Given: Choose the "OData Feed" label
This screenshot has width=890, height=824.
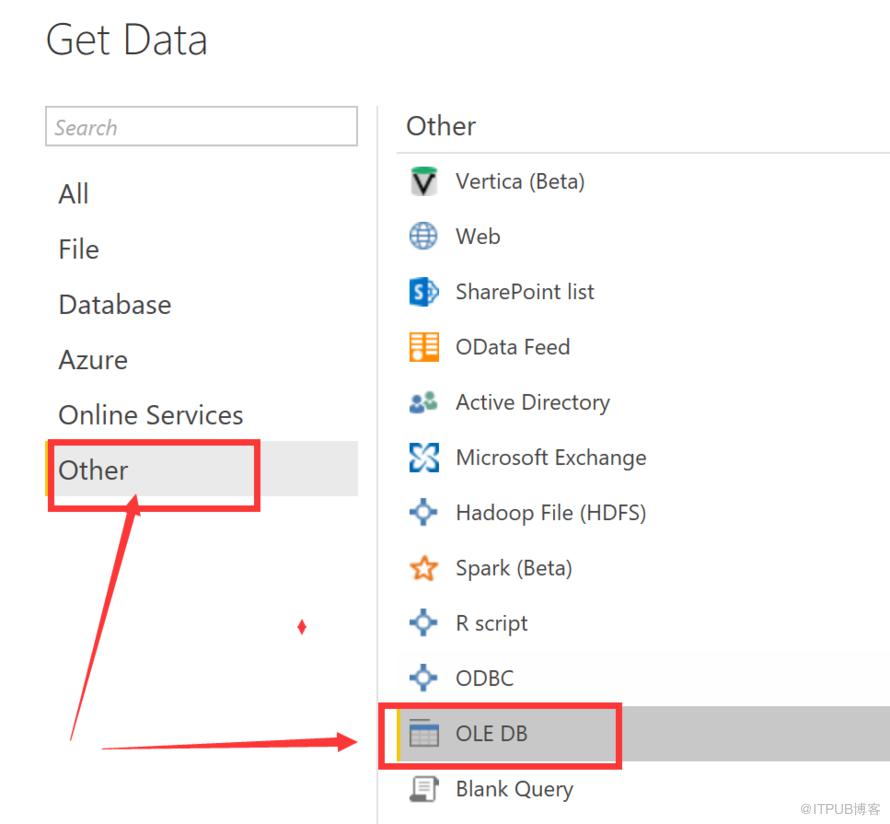Looking at the screenshot, I should (x=513, y=347).
